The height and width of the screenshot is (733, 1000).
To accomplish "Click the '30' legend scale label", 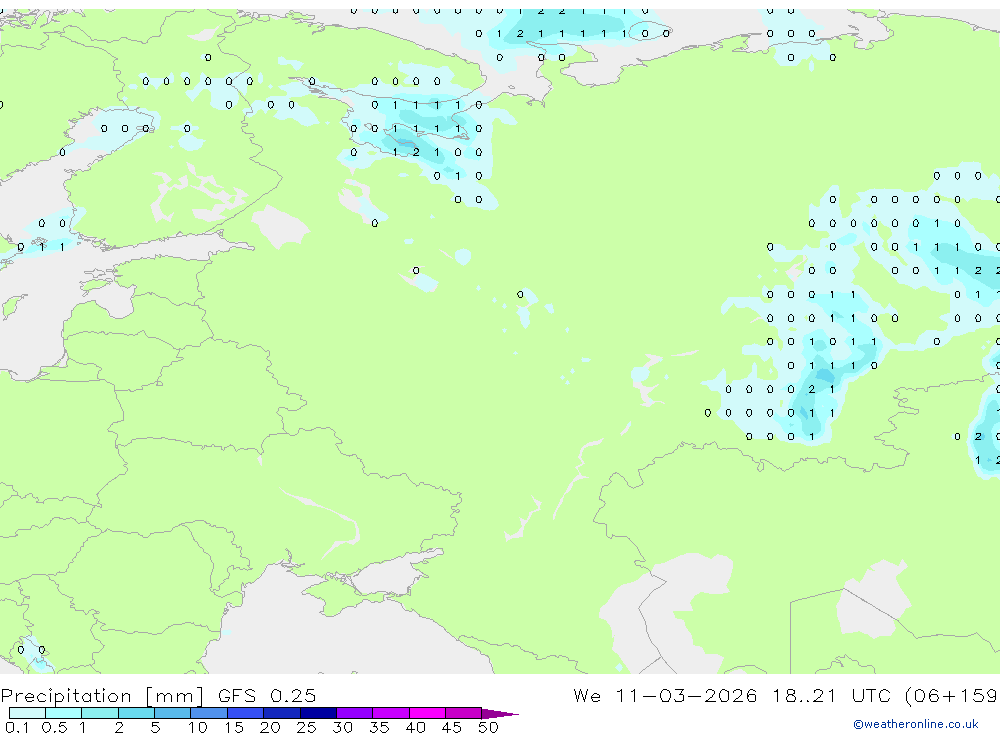I will [x=343, y=727].
